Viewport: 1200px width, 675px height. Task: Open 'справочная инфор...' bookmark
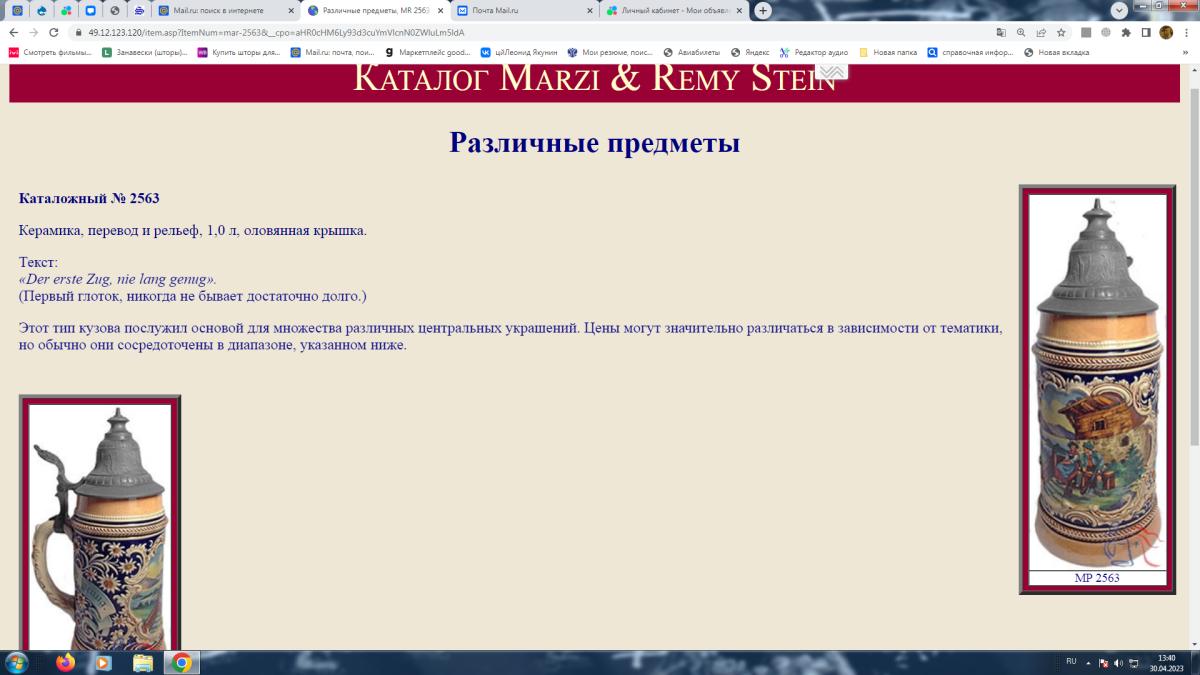tap(970, 52)
